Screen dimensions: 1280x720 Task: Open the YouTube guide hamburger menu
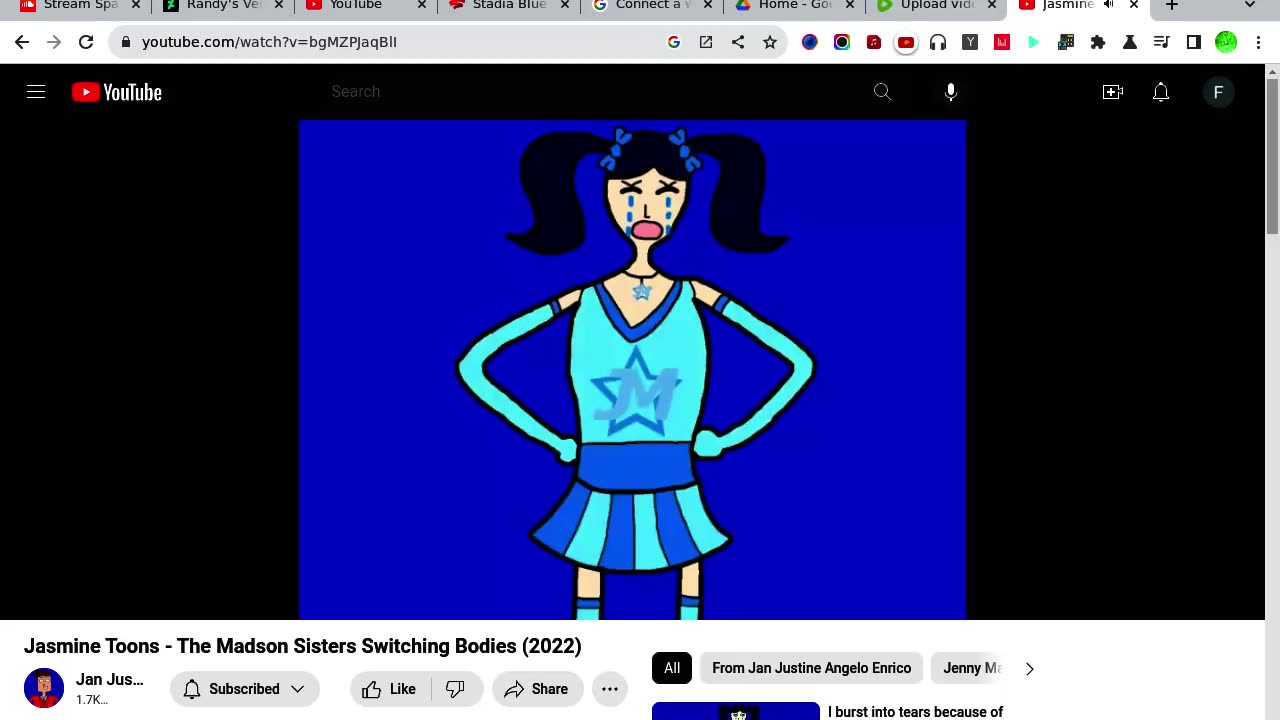(x=36, y=92)
